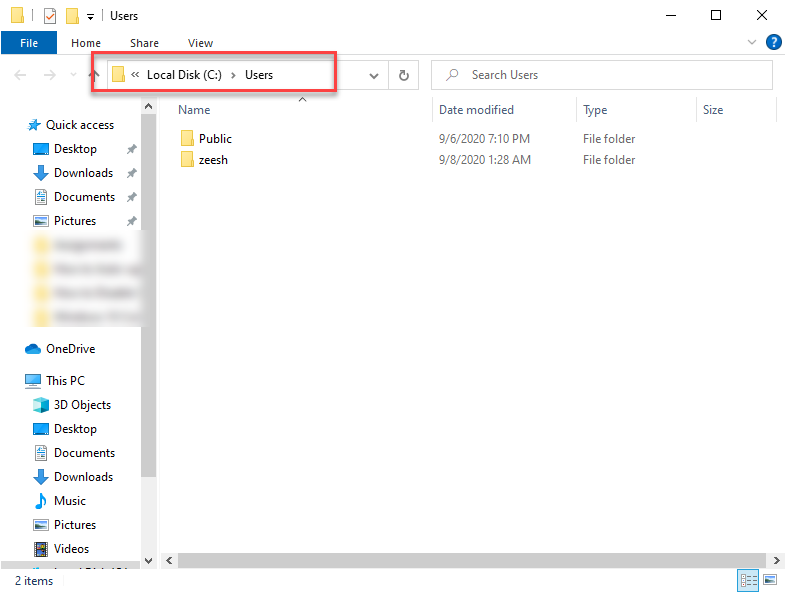Open pinned Downloads under Quick access
This screenshot has width=786, height=593.
[83, 173]
